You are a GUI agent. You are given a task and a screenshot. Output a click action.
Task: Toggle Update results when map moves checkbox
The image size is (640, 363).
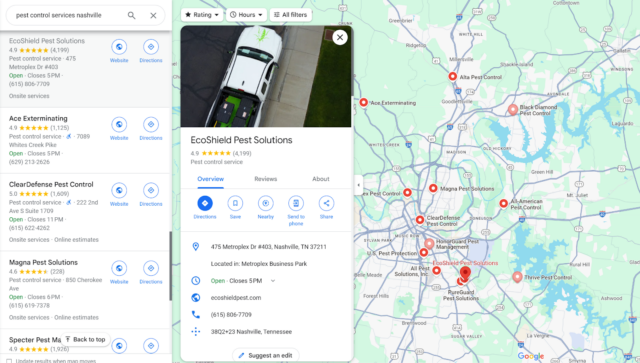tap(9, 361)
